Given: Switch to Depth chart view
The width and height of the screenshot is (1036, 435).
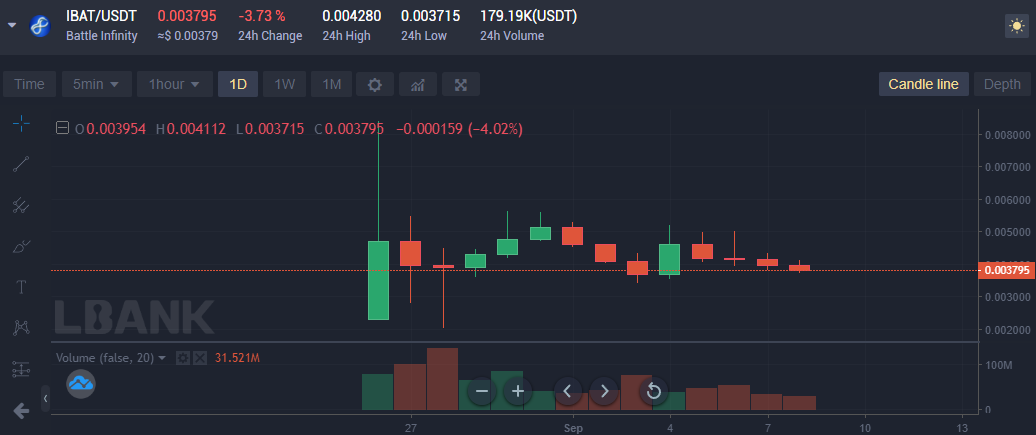Looking at the screenshot, I should tap(1002, 85).
